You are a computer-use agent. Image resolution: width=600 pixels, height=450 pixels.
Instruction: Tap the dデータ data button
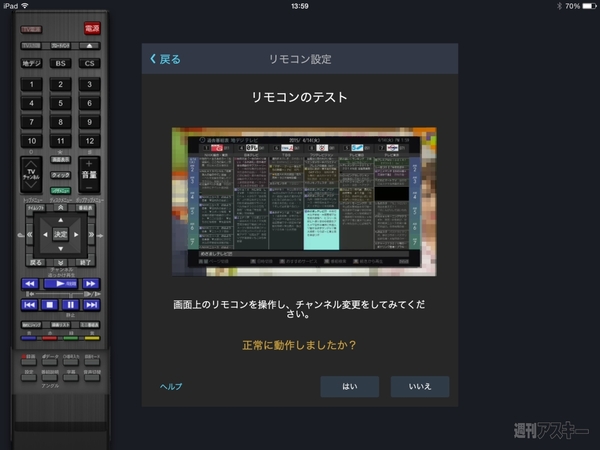point(50,362)
